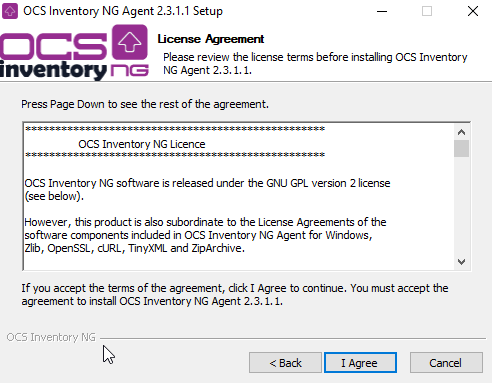Click the license scrollbar up arrow

(461, 132)
